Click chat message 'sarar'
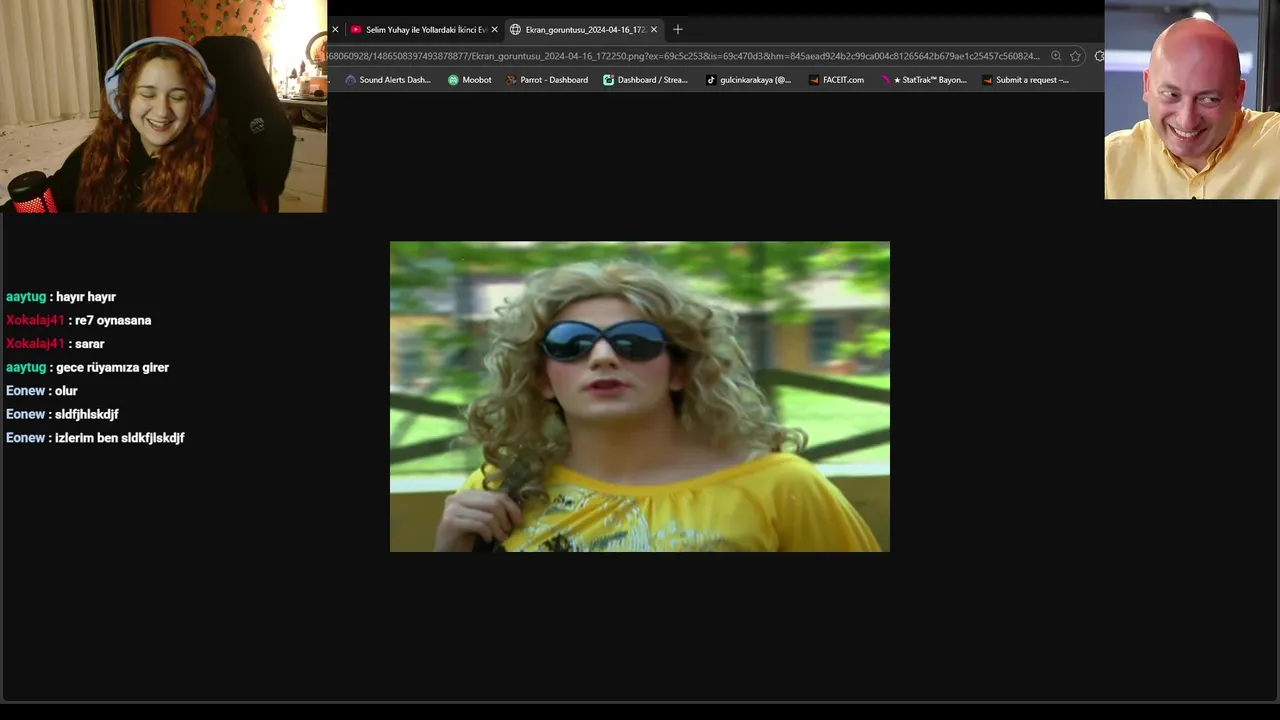 (x=90, y=344)
